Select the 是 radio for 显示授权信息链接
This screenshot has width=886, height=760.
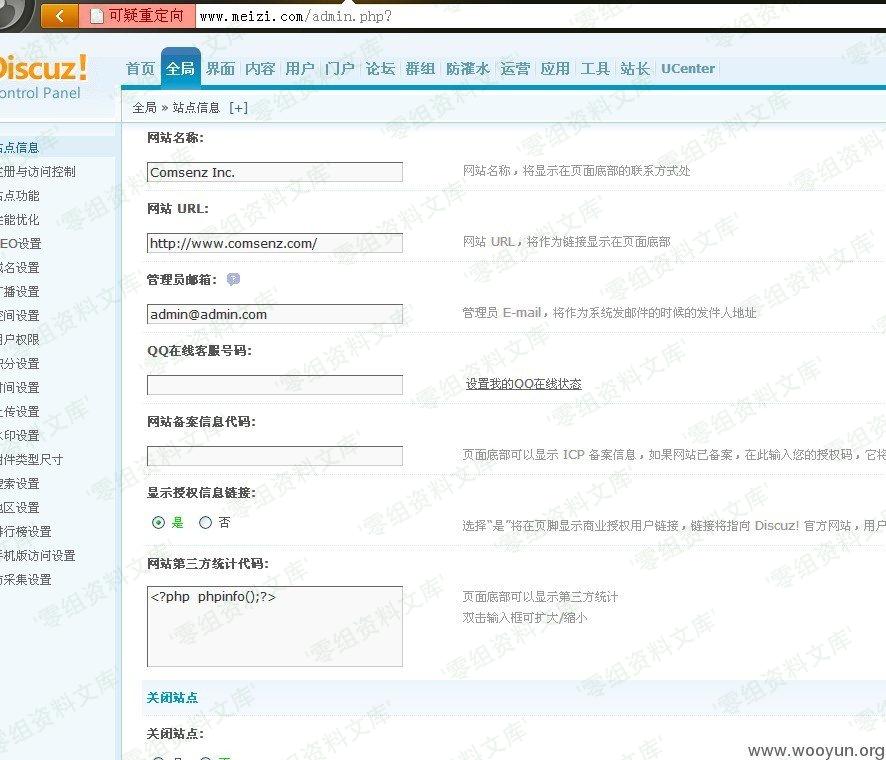(159, 522)
